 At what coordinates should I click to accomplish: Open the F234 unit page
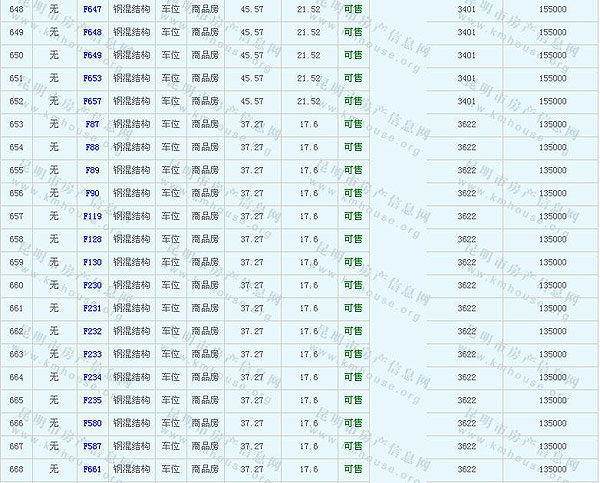point(92,377)
